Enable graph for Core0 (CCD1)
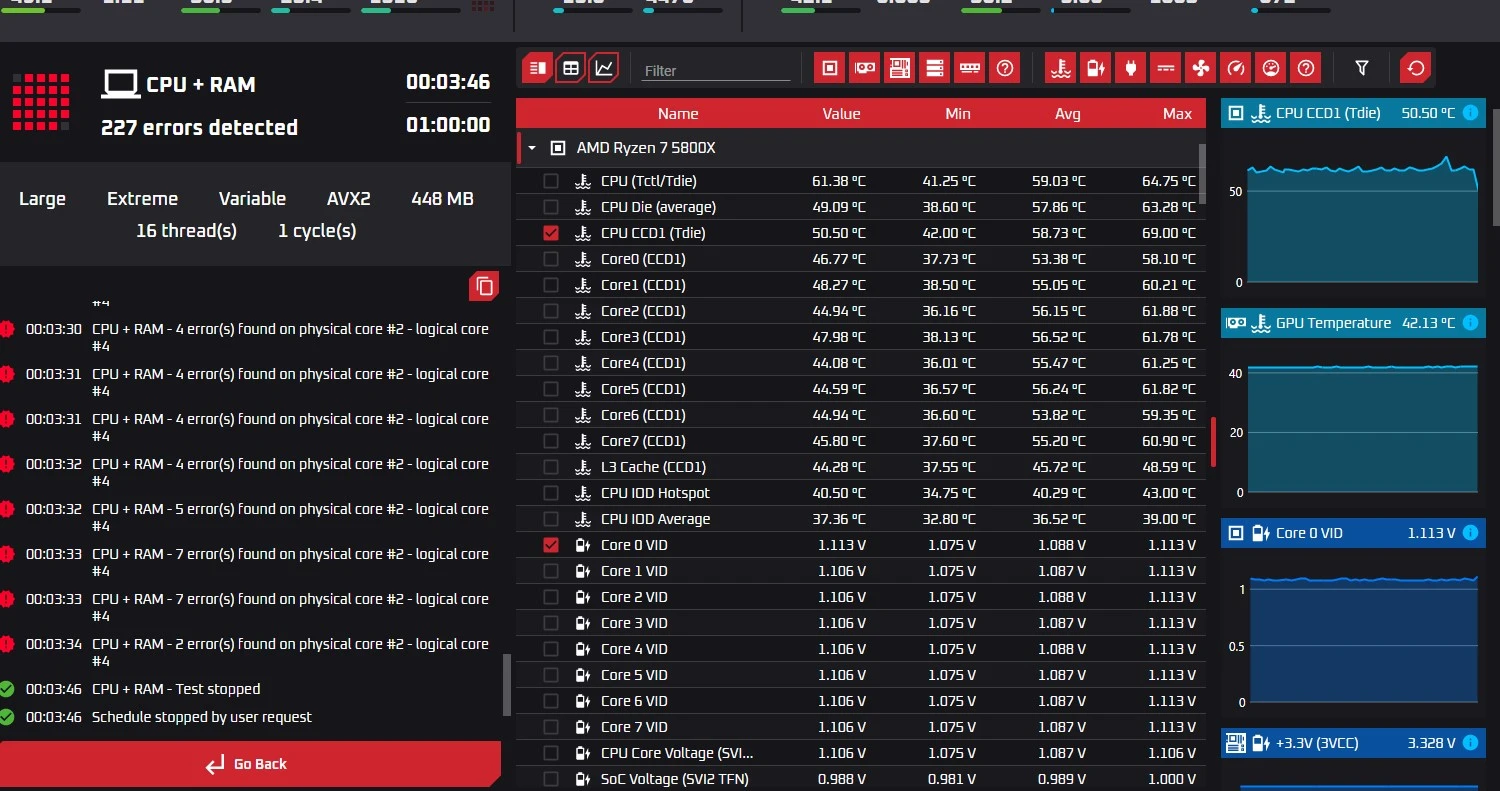 point(551,259)
